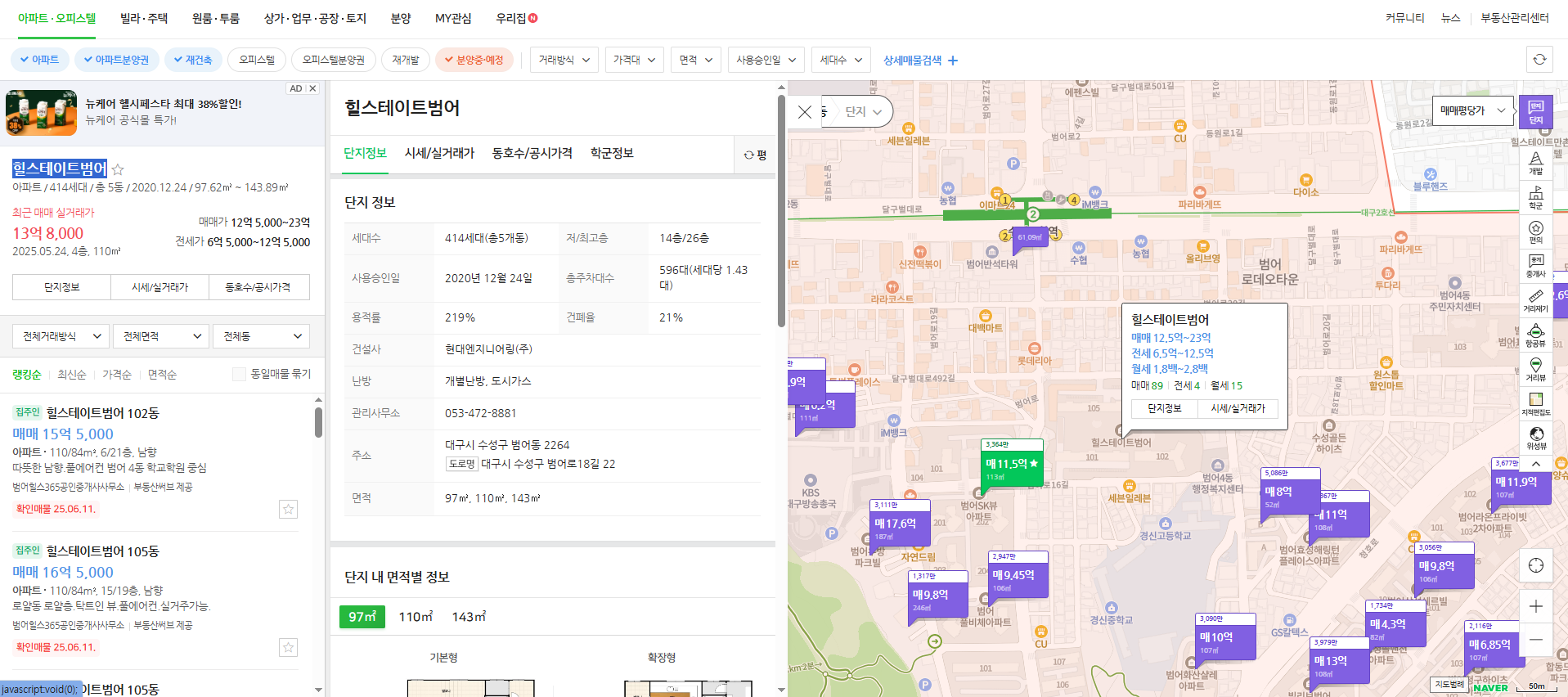
Task: Center the map on the current location
Action: pyautogui.click(x=1535, y=565)
